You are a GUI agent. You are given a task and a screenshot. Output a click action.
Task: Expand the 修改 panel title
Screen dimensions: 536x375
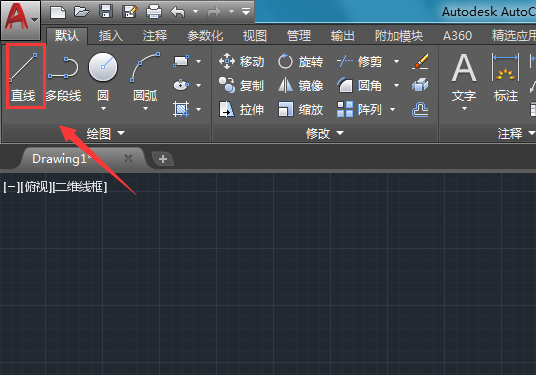325,133
